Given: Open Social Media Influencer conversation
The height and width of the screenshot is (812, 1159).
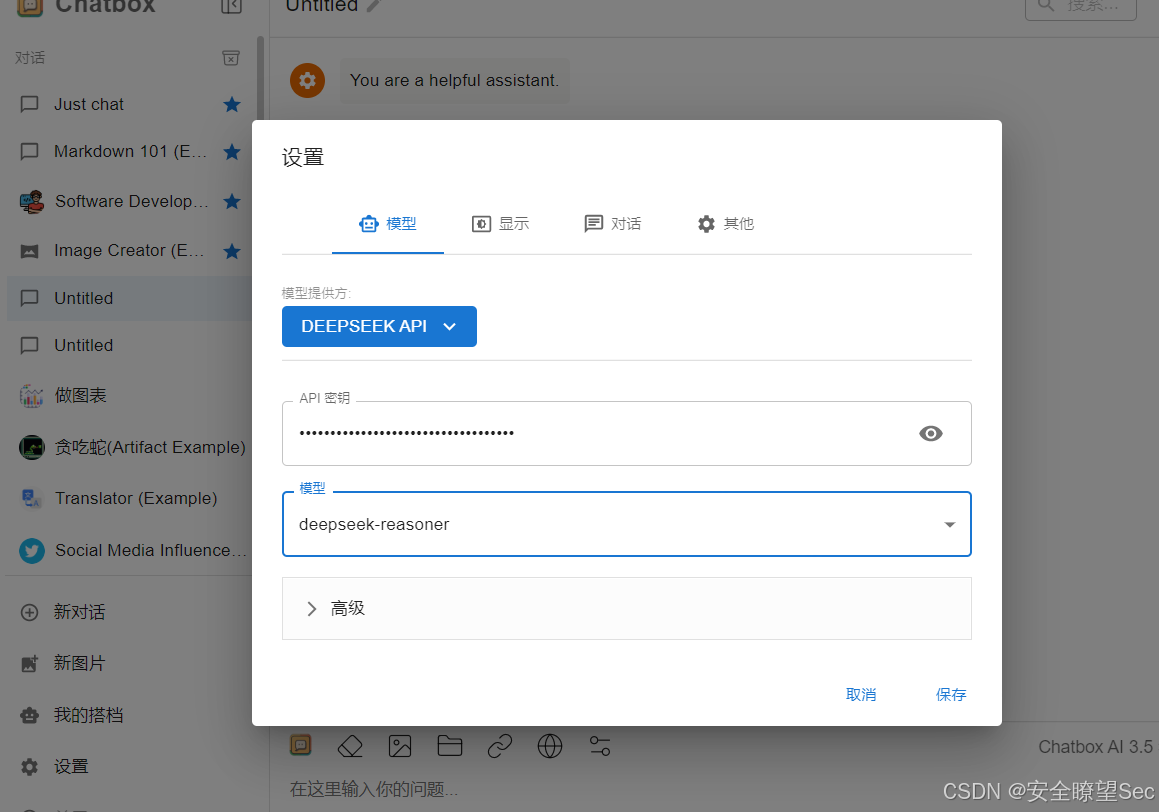Looking at the screenshot, I should pos(129,550).
